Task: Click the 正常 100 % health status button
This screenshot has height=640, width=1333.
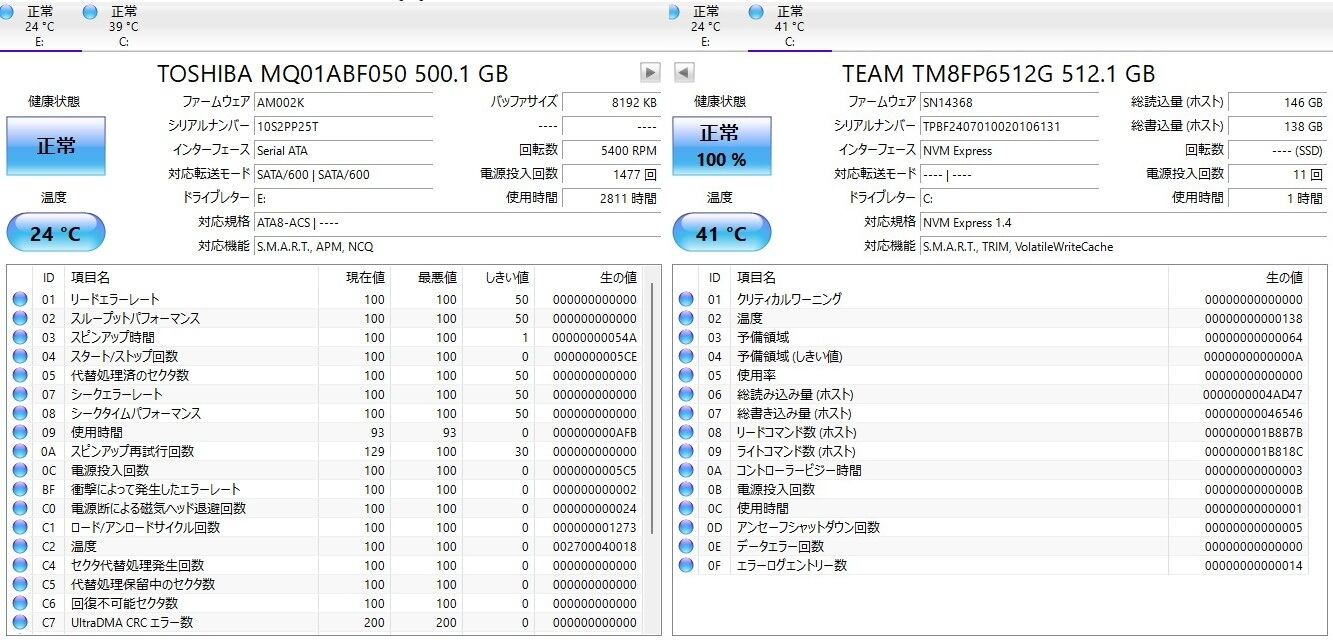Action: 721,146
